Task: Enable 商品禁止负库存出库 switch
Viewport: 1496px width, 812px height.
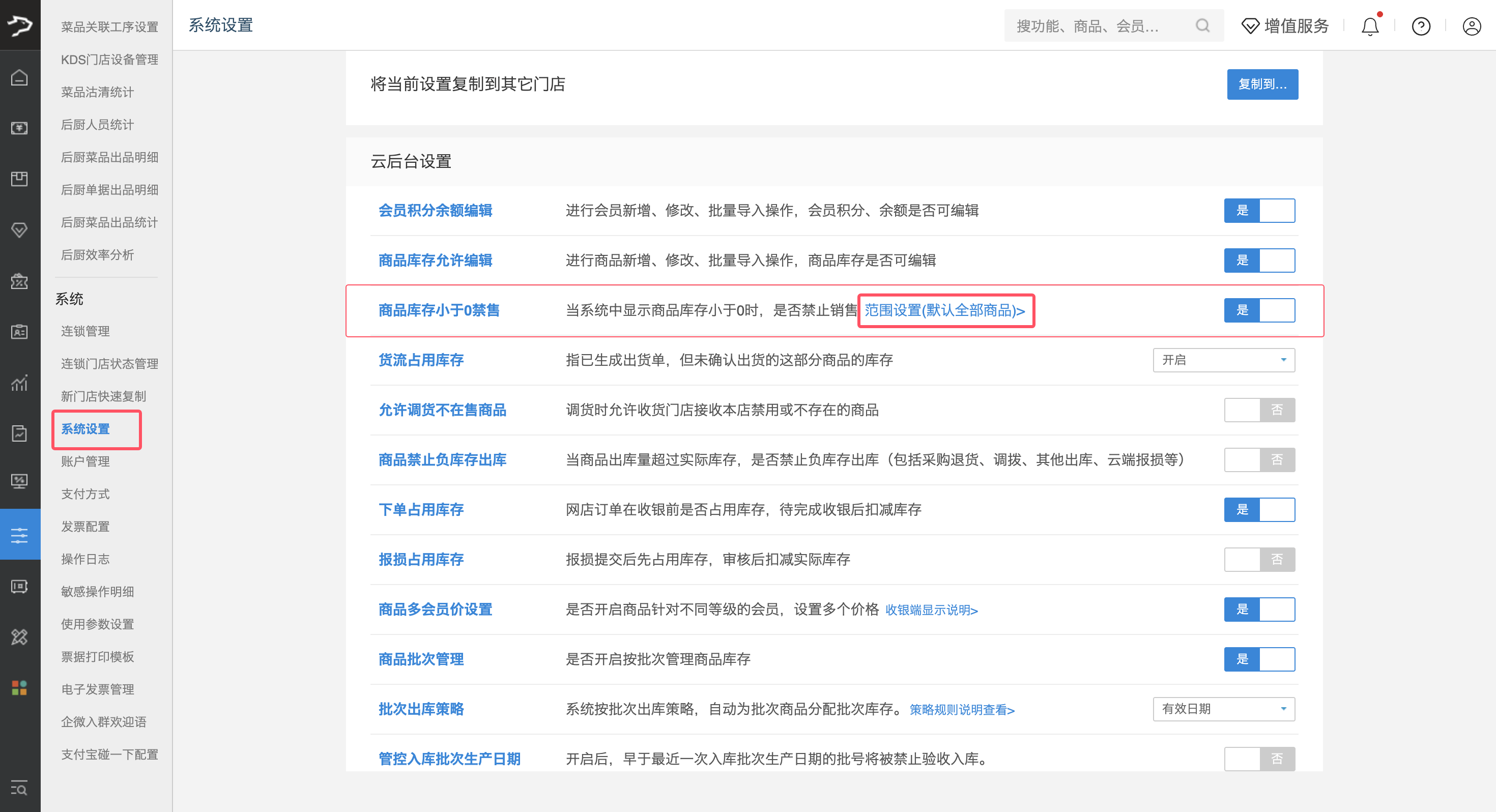Action: coord(1259,459)
